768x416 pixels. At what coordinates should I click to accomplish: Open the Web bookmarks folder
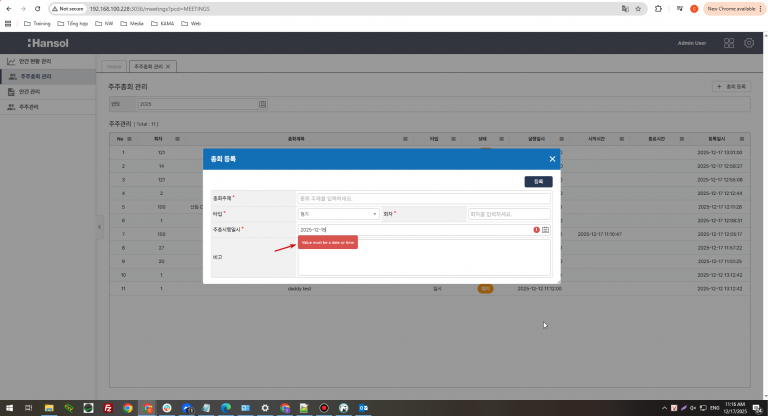pos(191,24)
